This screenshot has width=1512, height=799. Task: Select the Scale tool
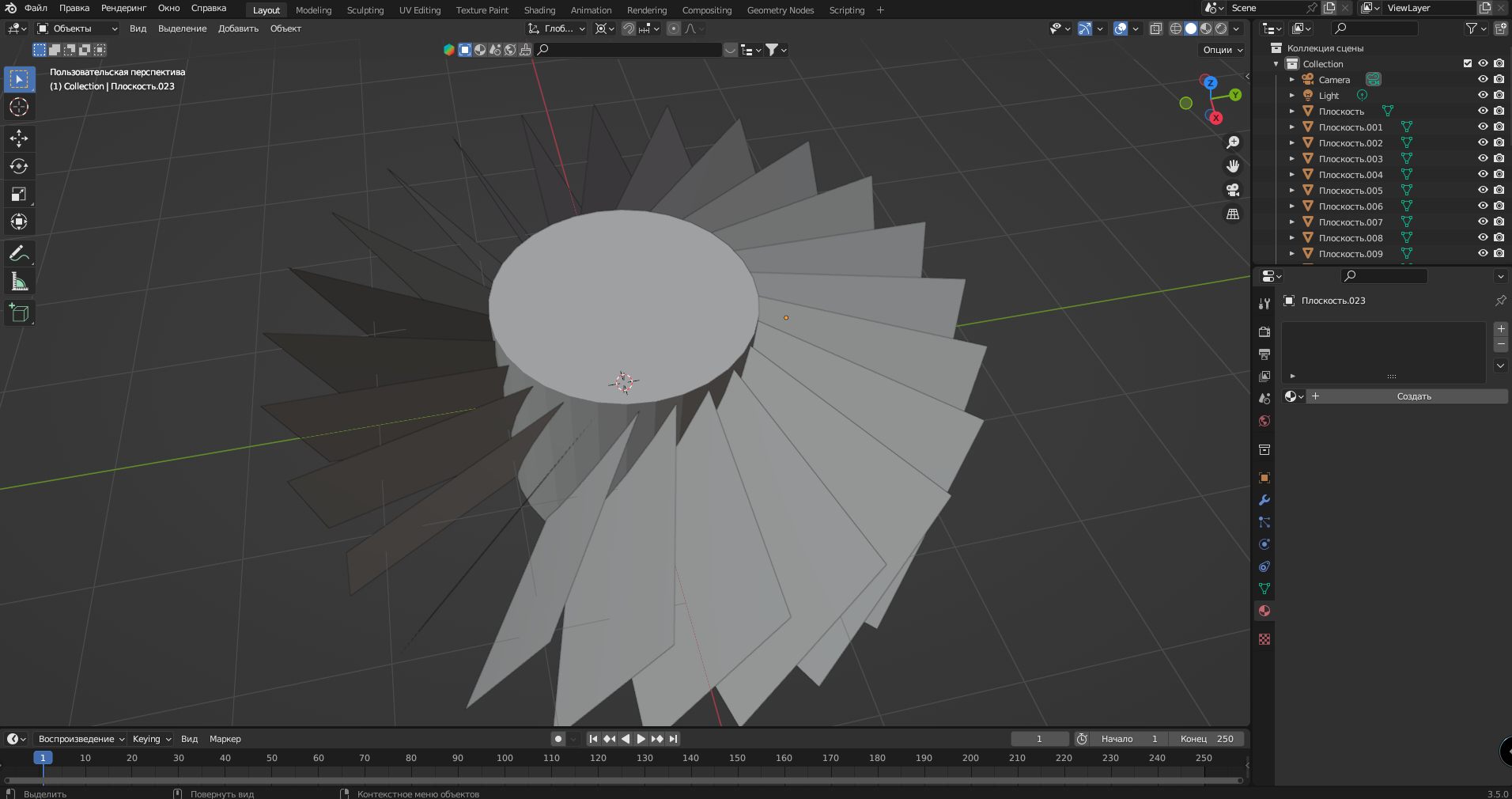pyautogui.click(x=19, y=194)
